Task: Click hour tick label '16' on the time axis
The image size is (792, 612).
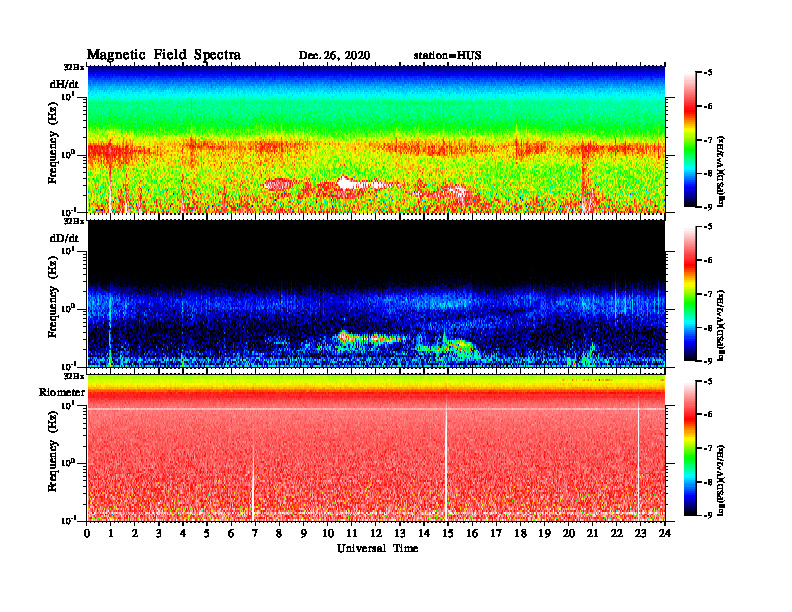Action: click(x=472, y=533)
